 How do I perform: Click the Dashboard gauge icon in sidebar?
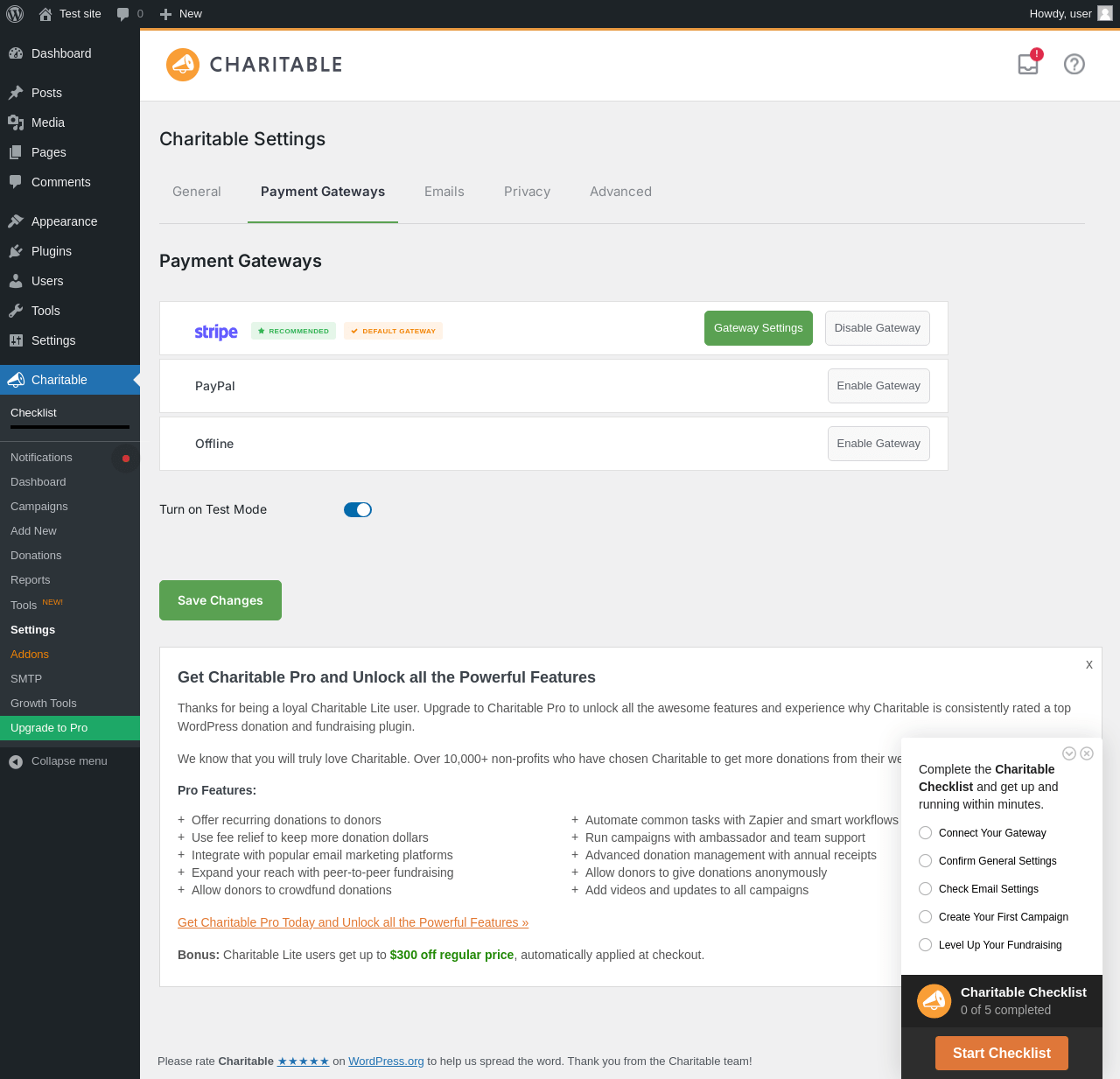click(16, 53)
